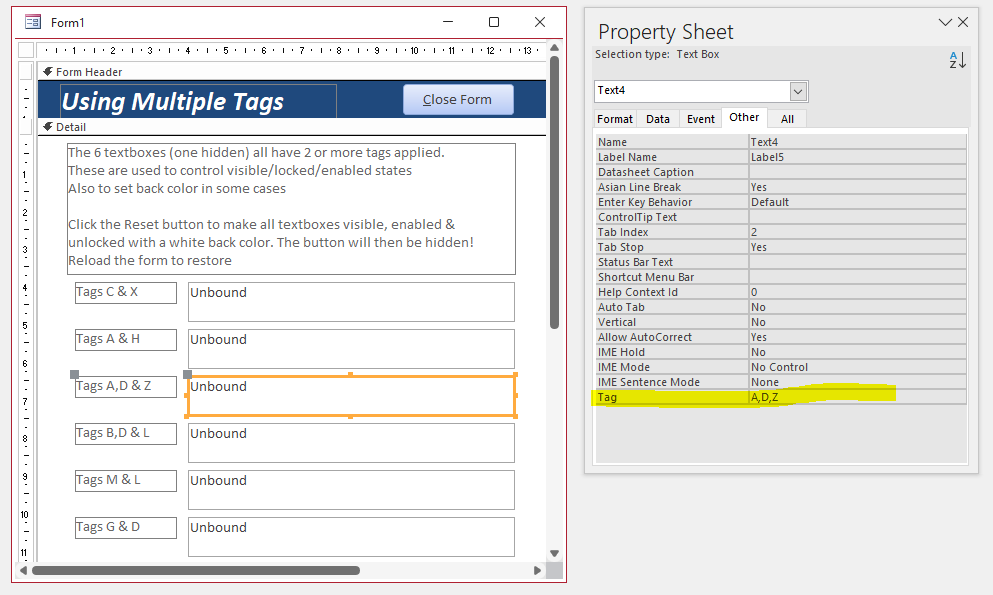This screenshot has width=993, height=595.
Task: Click the vertical scrollbar up arrow in Form1
Action: tap(554, 47)
